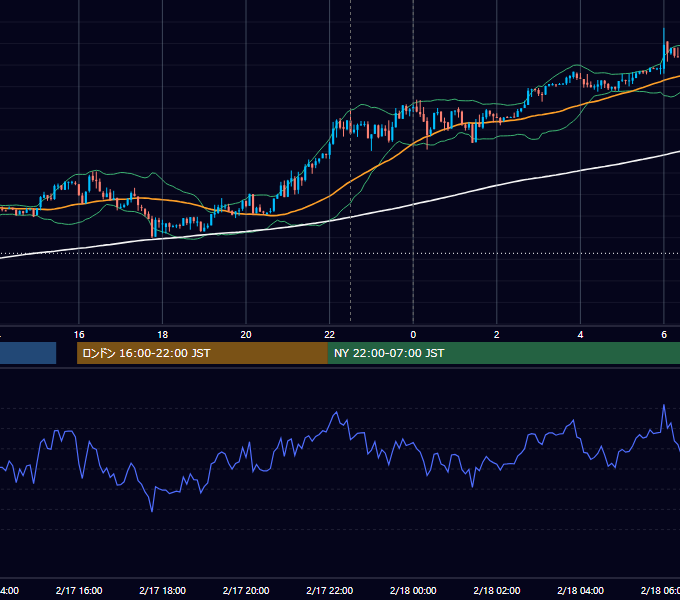This screenshot has height=600, width=680.
Task: Select the ロンドン 16:00-22:00 JST session bar
Action: [x=202, y=353]
